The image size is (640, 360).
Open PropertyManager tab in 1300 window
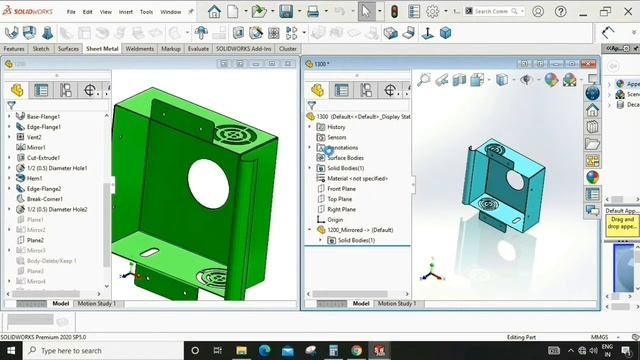point(342,90)
